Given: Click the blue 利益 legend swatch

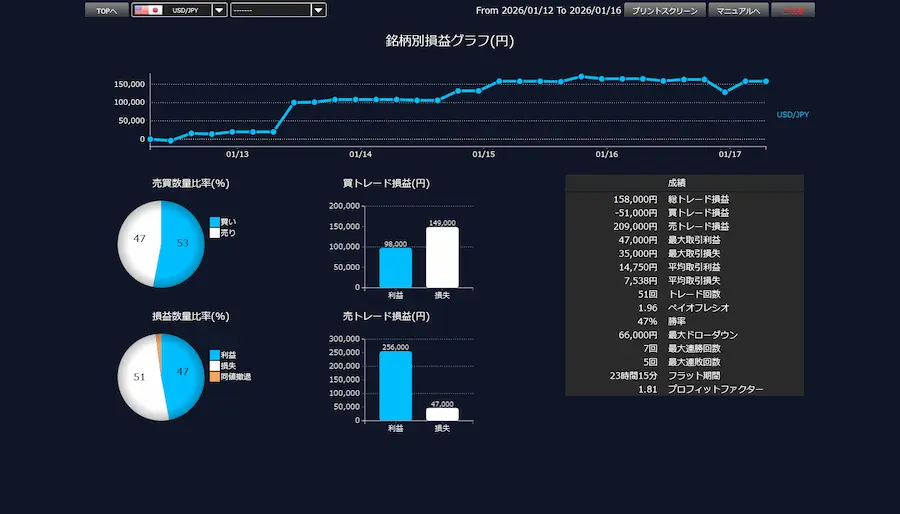Looking at the screenshot, I should coord(215,355).
